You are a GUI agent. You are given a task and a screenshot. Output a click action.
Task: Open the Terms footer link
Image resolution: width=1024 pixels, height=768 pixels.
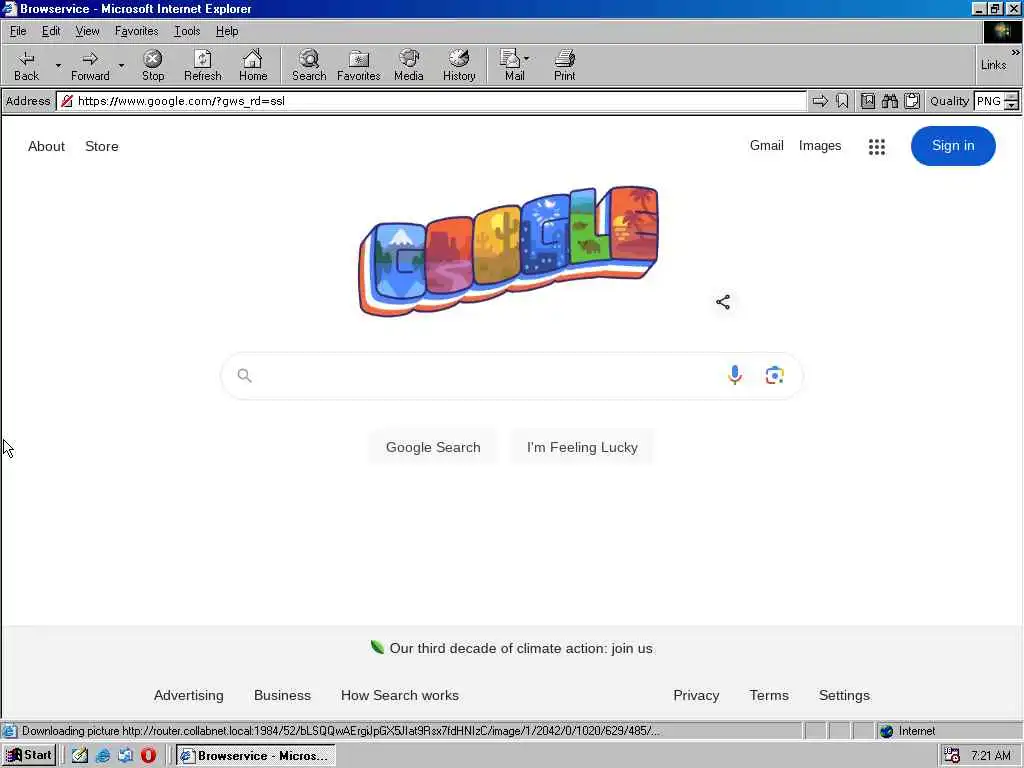769,696
